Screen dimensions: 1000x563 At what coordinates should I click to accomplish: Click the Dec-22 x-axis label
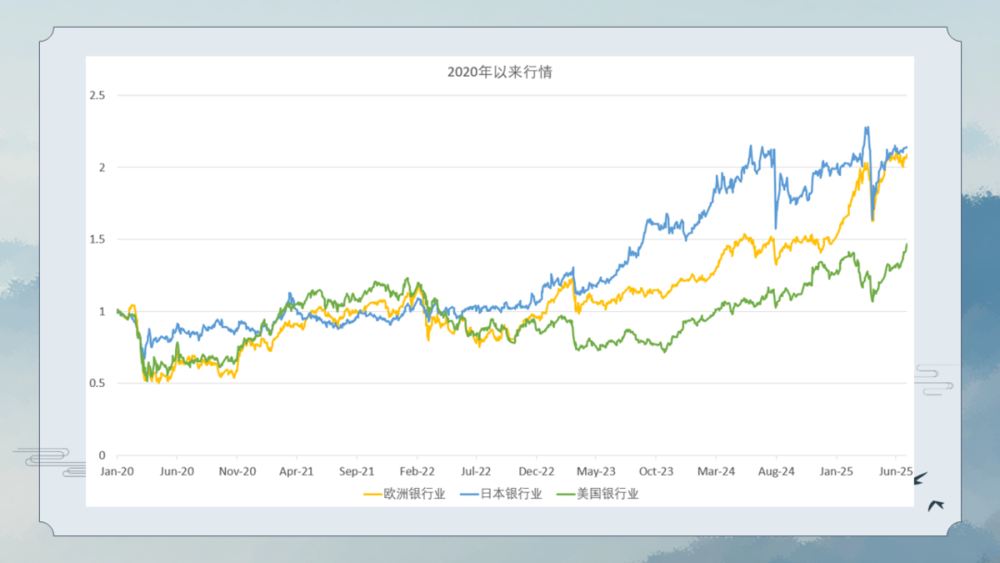(537, 470)
